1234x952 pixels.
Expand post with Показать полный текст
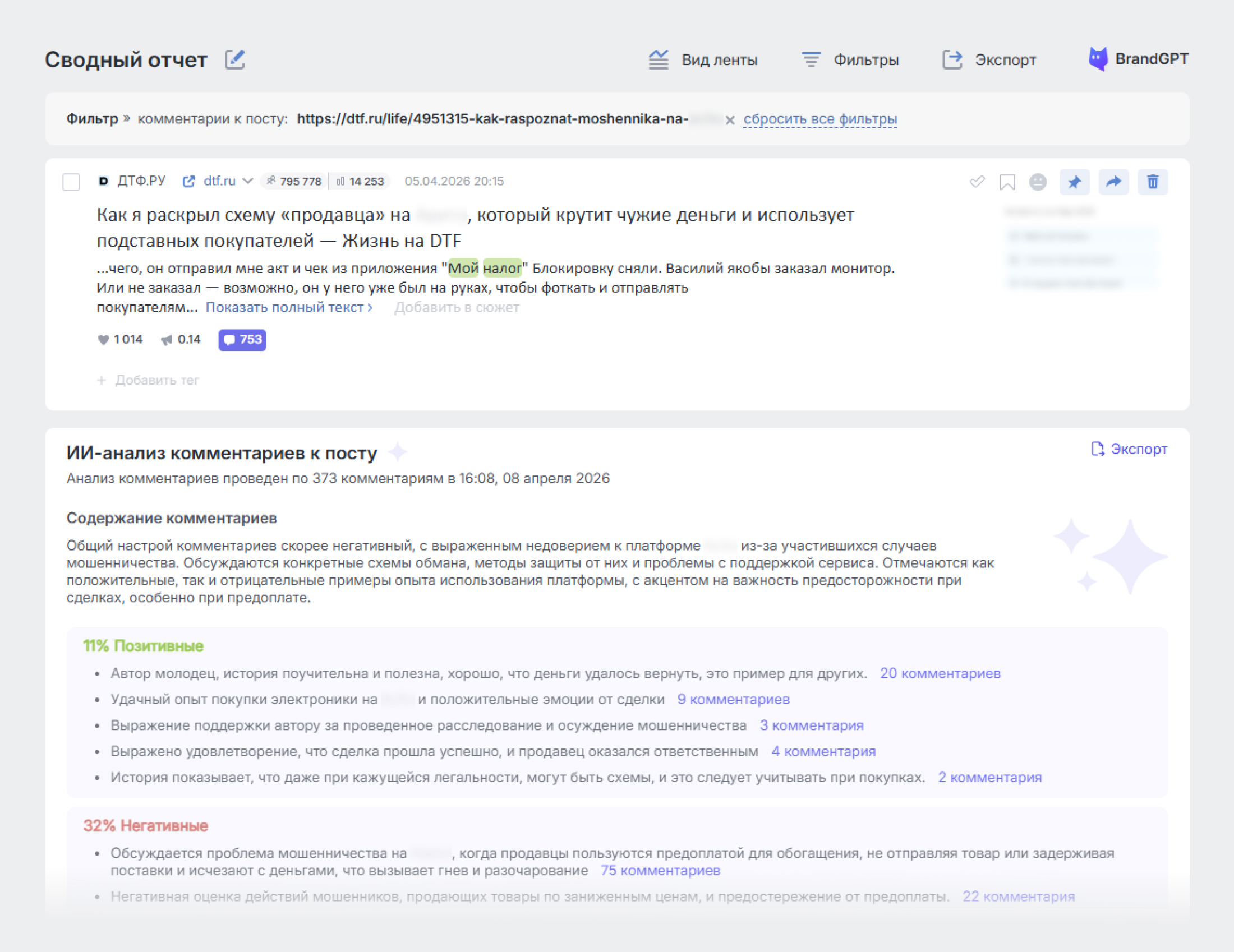coord(288,307)
